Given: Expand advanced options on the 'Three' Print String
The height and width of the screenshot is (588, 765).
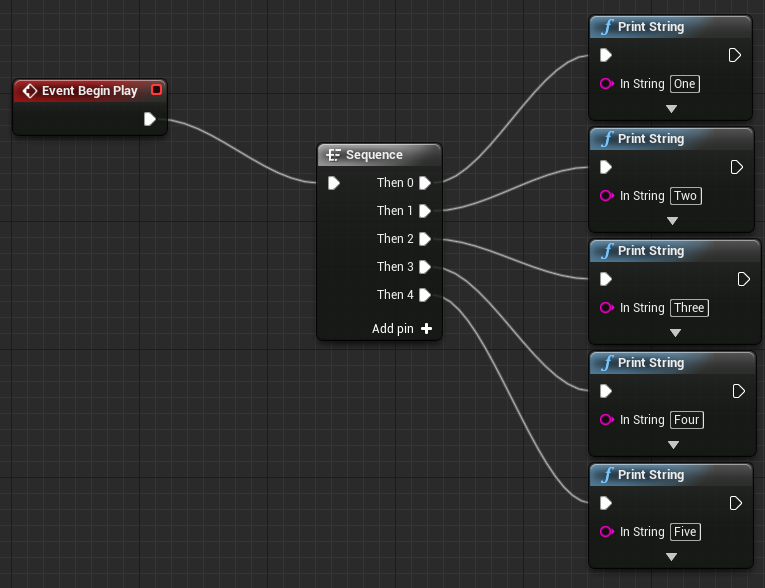Looking at the screenshot, I should point(675,333).
